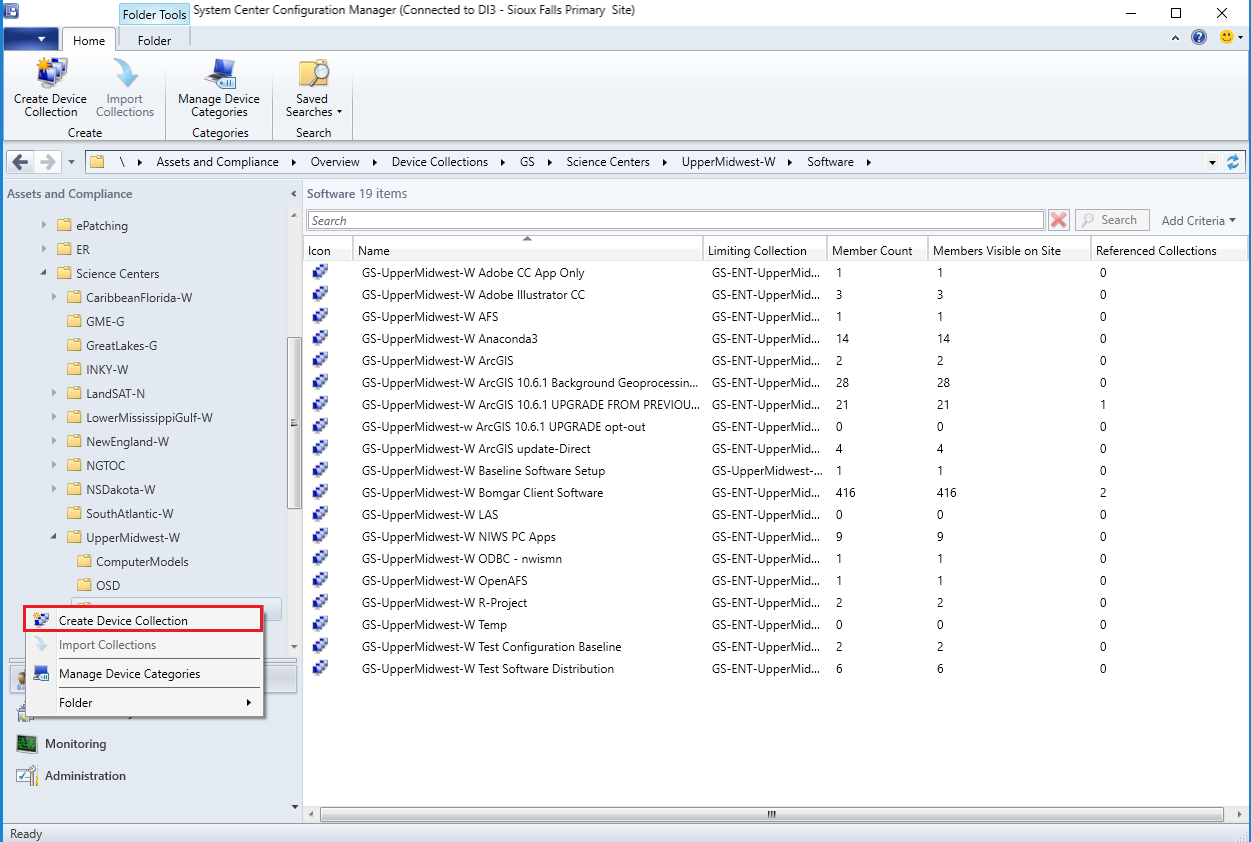This screenshot has width=1251, height=842.
Task: Select GS-UpperMidwest-W OpenAFS collection
Action: point(776,580)
